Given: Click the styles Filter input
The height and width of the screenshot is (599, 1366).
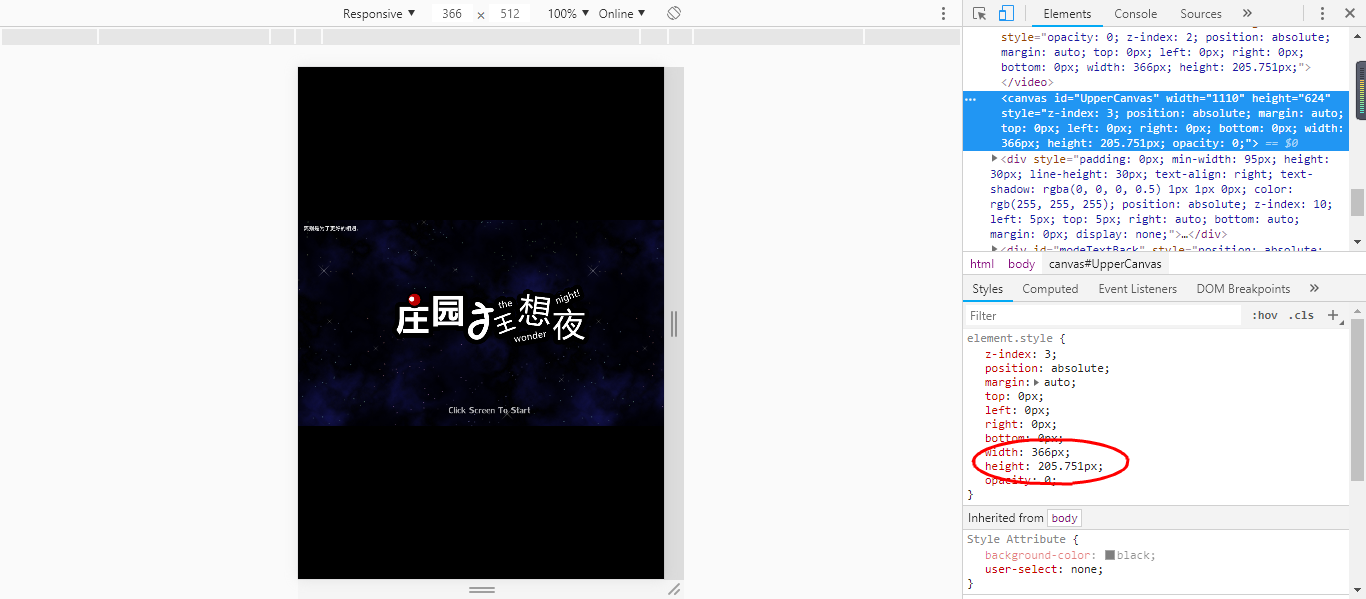Looking at the screenshot, I should 1104,315.
